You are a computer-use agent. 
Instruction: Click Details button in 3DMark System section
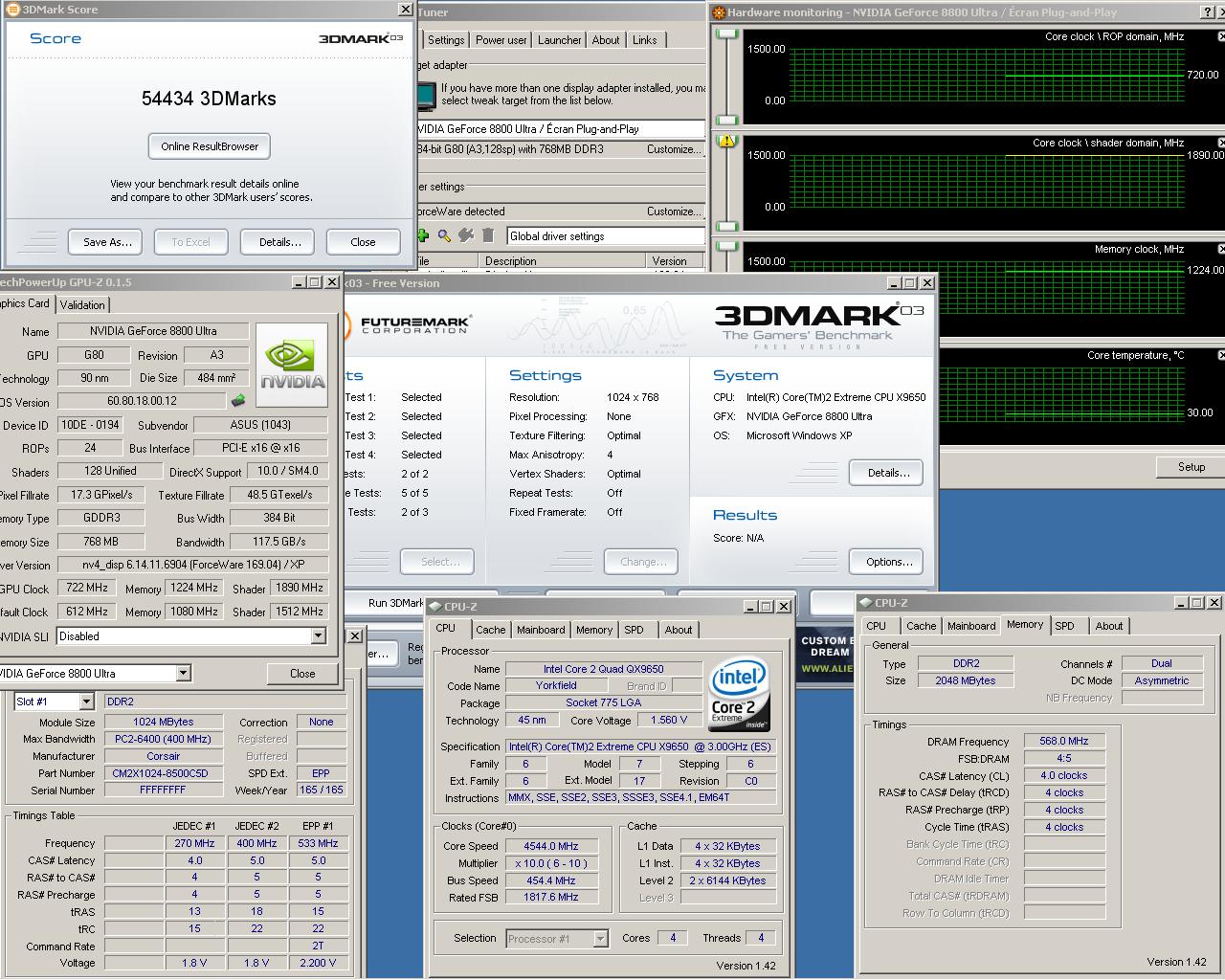click(x=888, y=473)
